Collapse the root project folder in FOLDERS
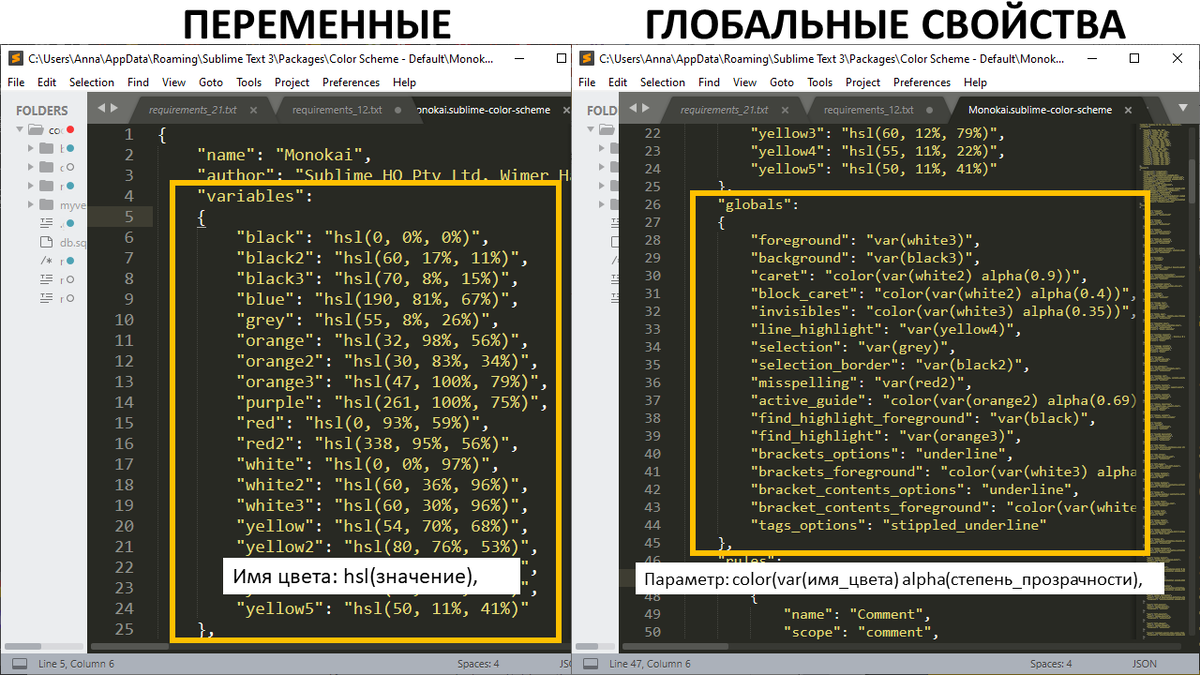1200x675 pixels. click(20, 128)
